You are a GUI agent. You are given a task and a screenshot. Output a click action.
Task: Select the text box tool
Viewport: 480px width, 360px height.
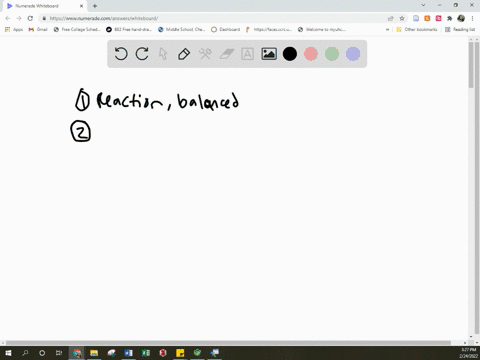pos(247,54)
